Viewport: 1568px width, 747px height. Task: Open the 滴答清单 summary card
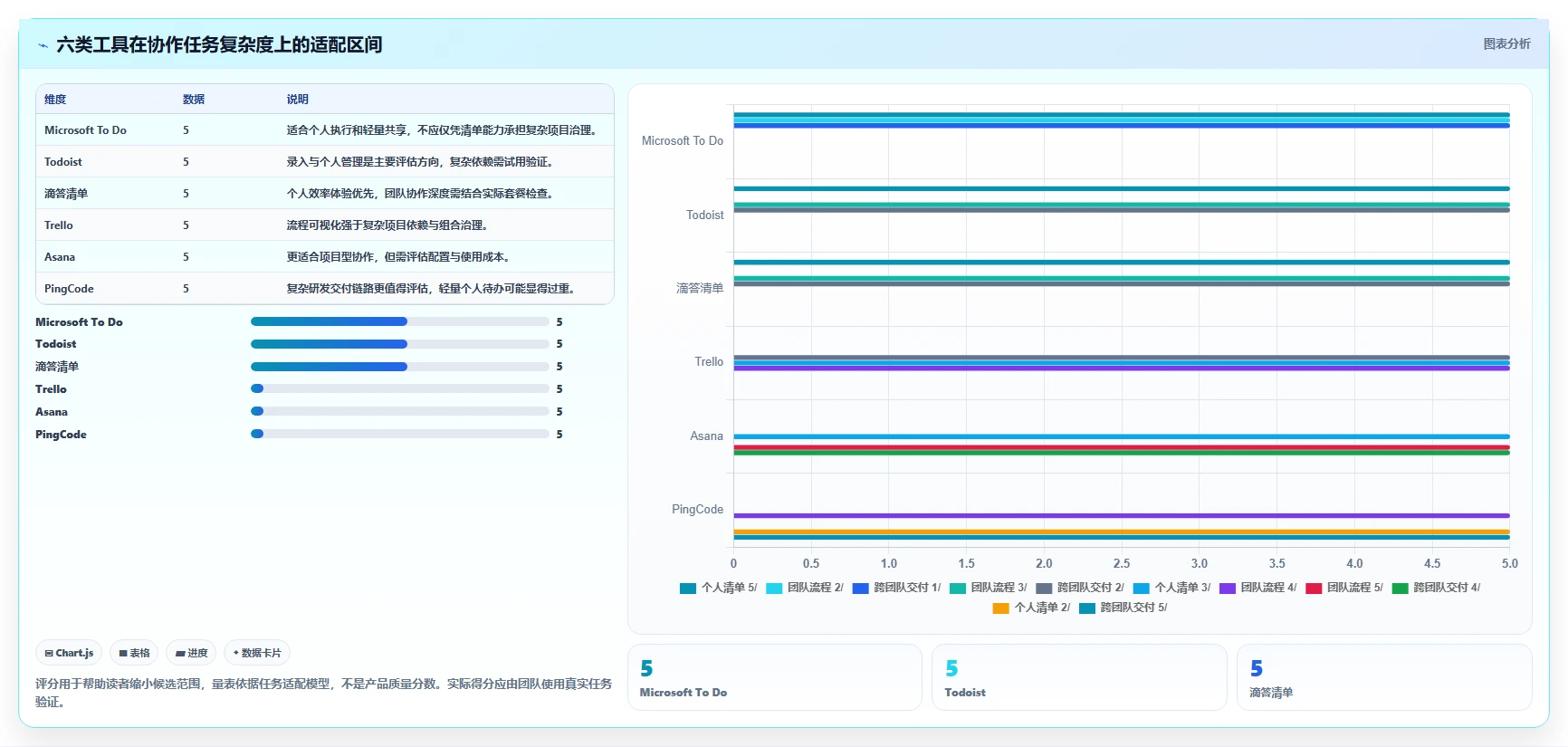1384,677
